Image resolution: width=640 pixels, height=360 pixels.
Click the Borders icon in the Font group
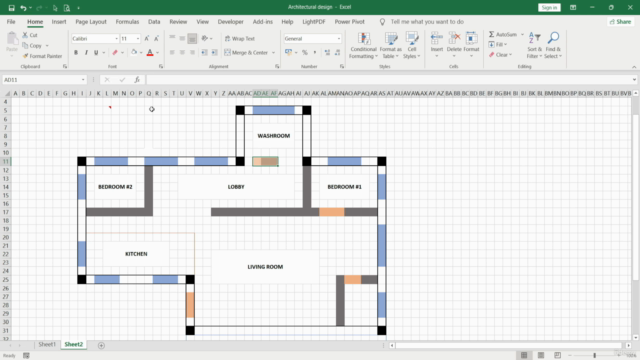coord(115,52)
